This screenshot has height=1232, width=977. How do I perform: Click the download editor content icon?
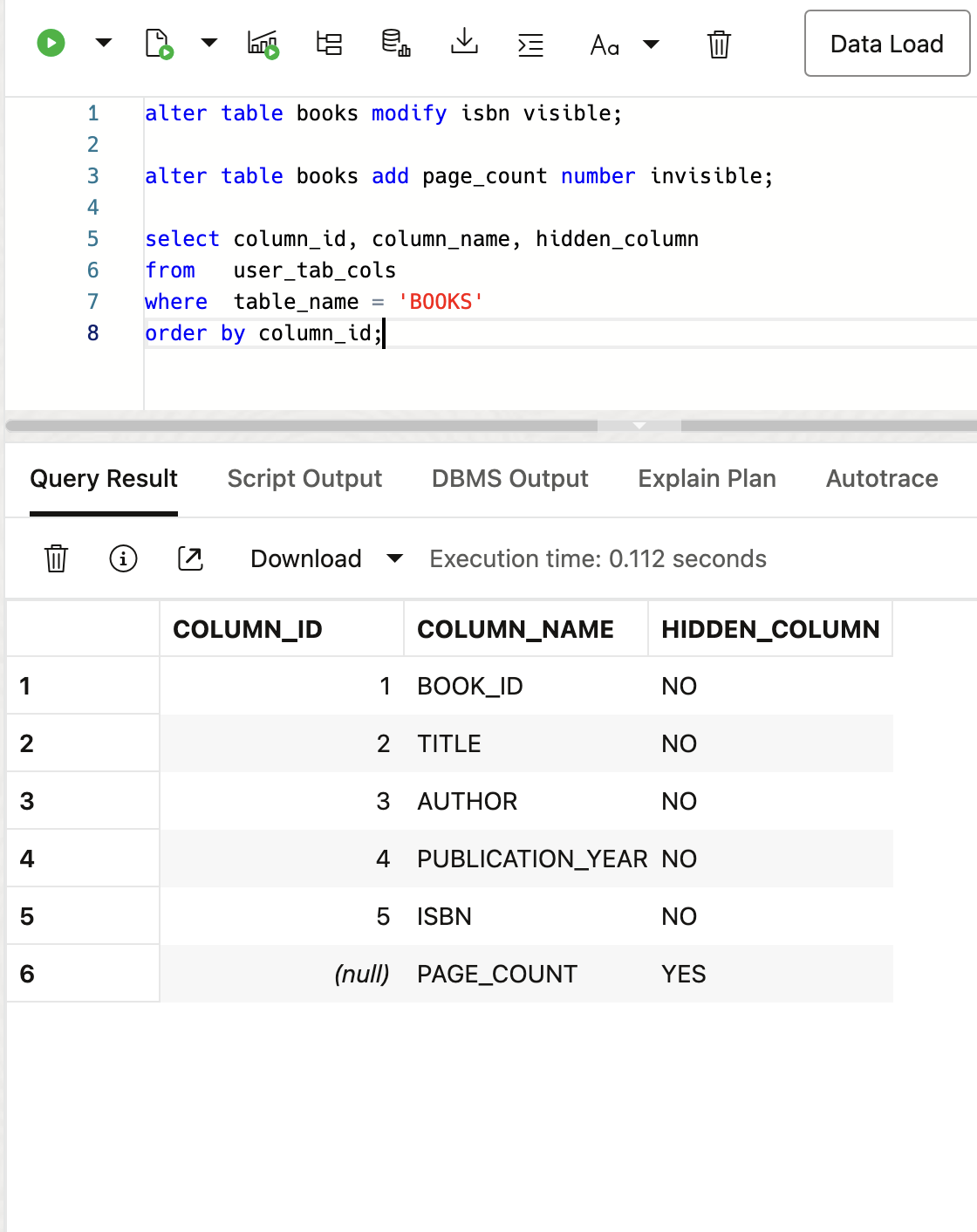coord(464,41)
